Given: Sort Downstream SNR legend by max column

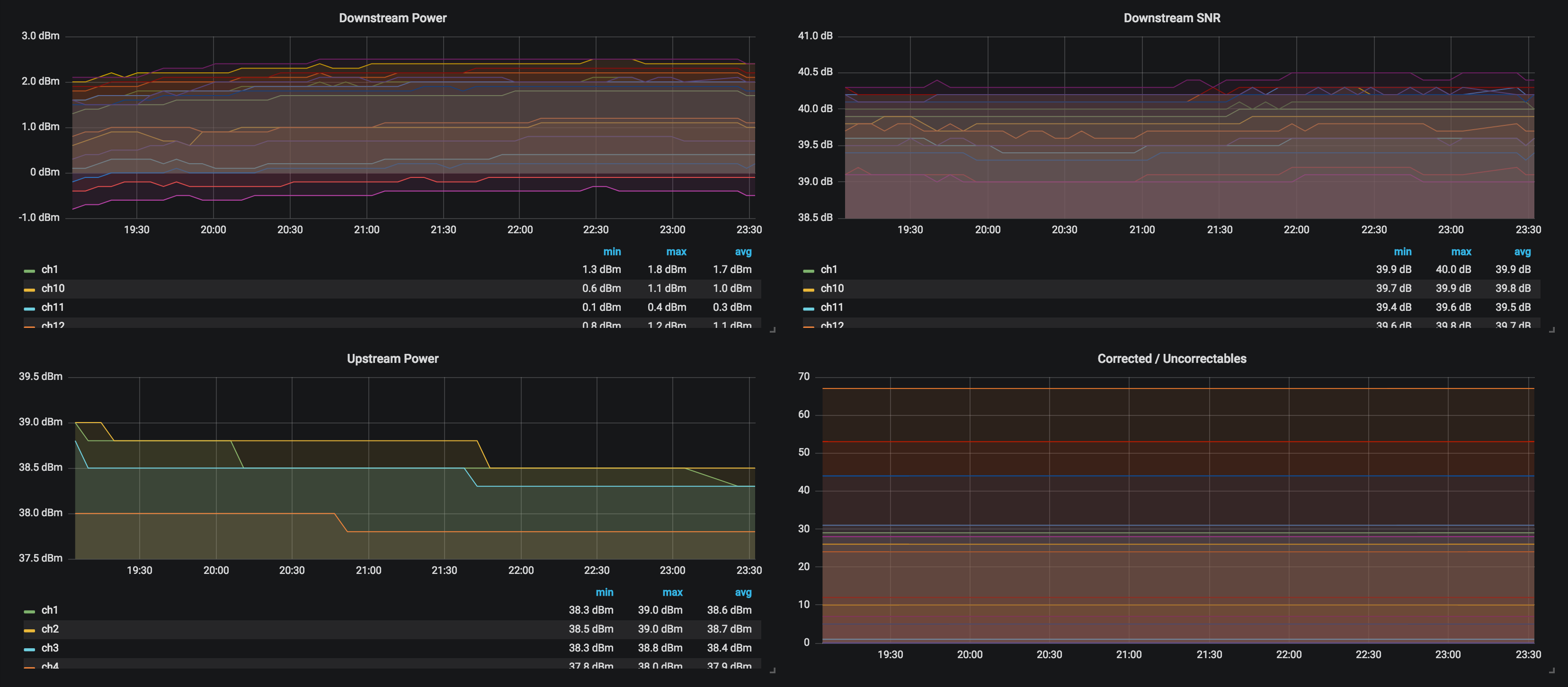Looking at the screenshot, I should tap(1461, 252).
